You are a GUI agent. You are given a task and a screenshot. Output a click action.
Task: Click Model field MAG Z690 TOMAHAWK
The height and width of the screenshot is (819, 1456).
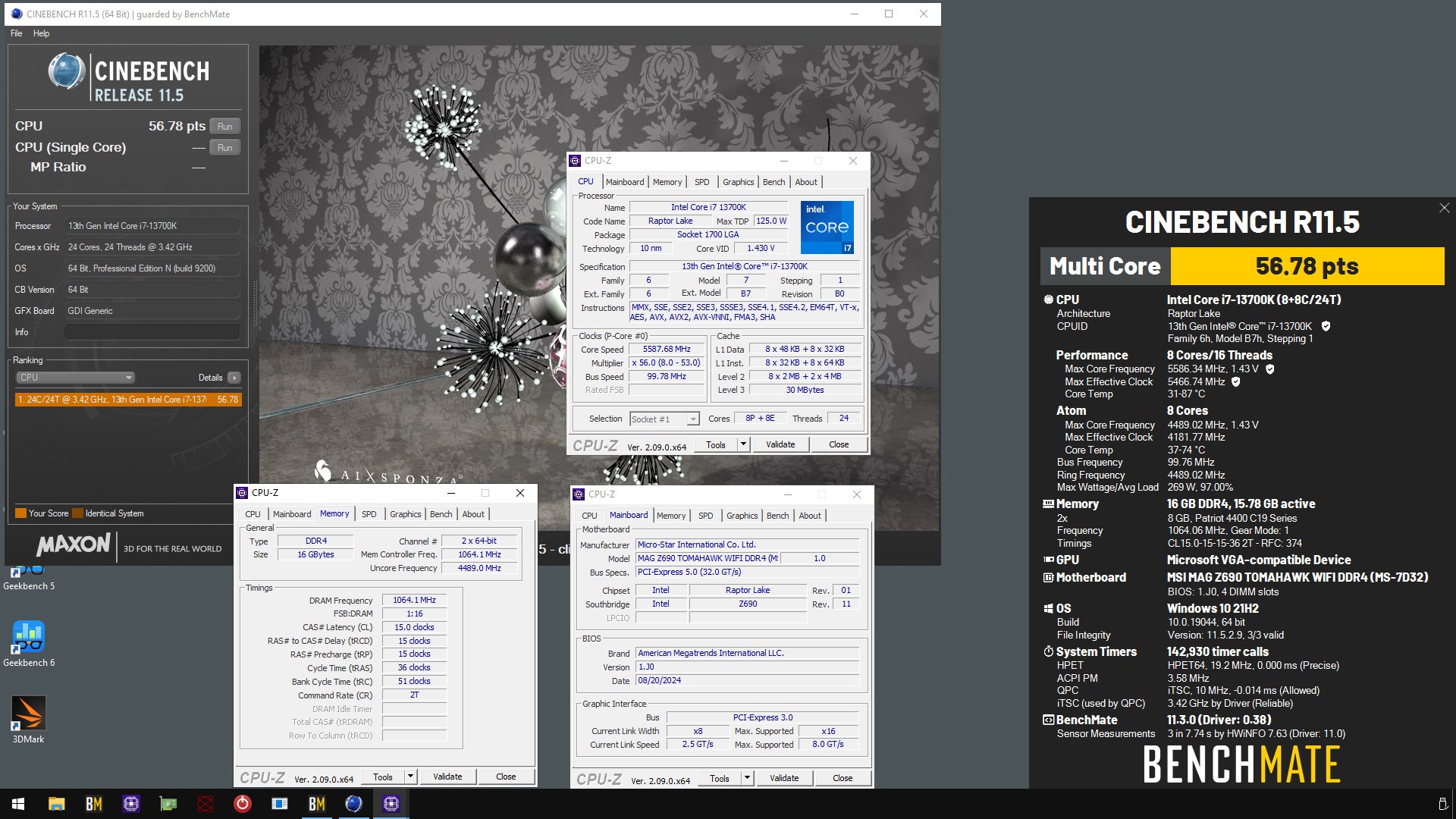click(708, 559)
